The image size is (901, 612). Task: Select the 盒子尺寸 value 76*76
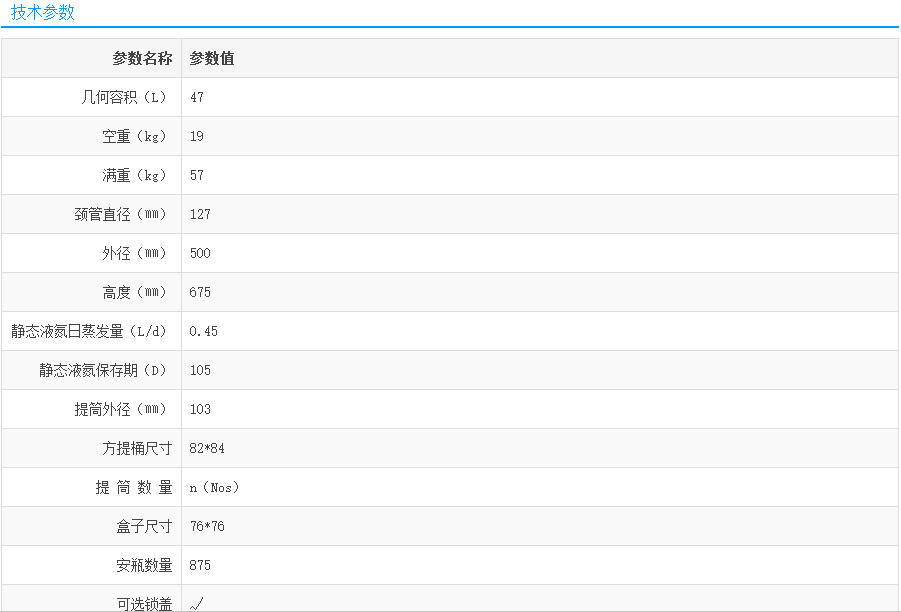[207, 527]
